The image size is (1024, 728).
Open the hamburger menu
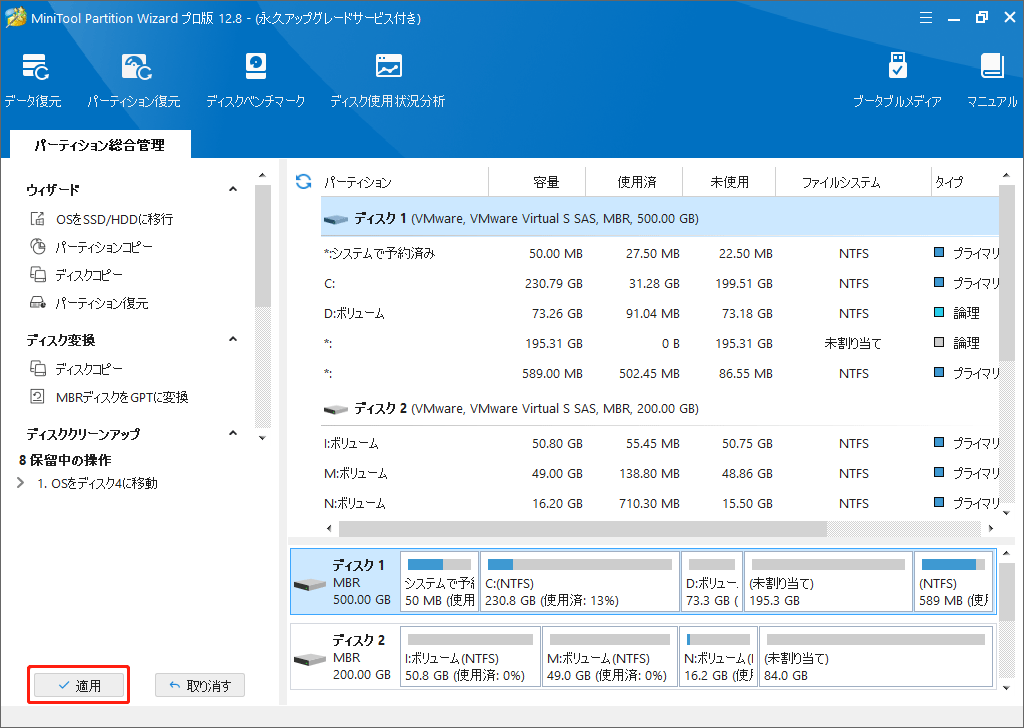click(925, 17)
